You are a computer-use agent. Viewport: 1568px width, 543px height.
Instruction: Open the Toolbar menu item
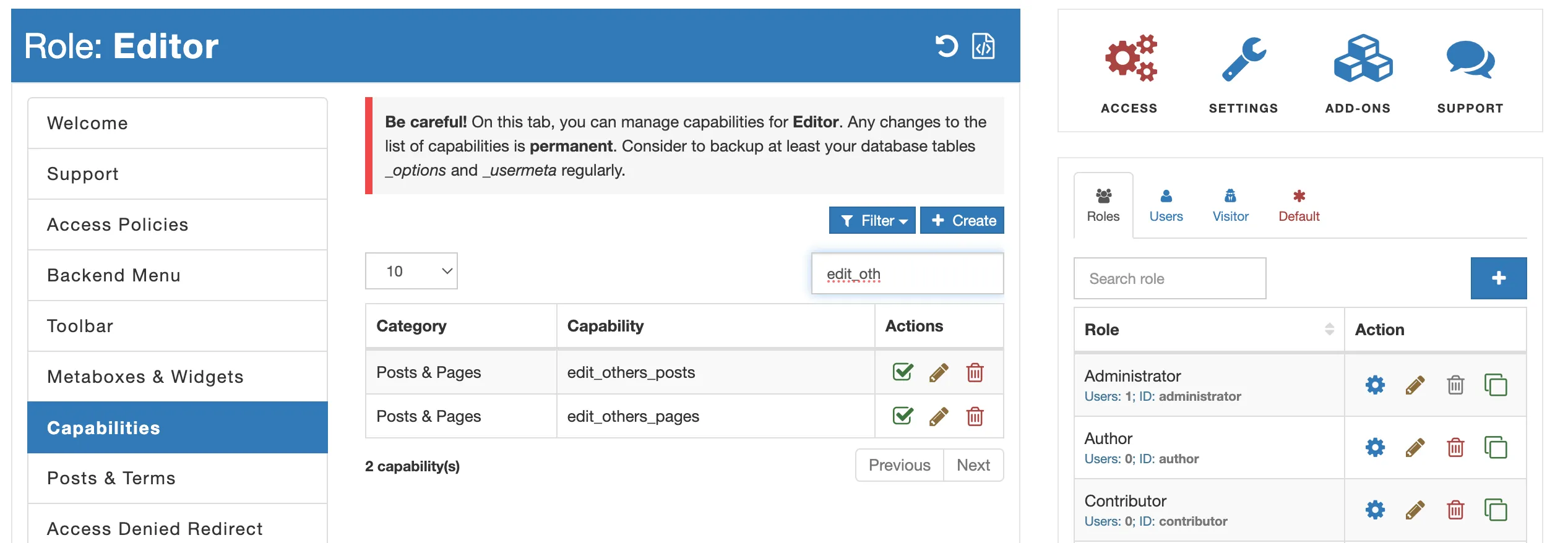click(x=178, y=326)
